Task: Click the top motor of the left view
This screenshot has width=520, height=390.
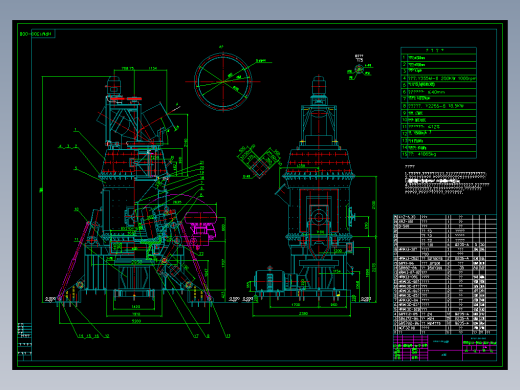Action: [113, 85]
